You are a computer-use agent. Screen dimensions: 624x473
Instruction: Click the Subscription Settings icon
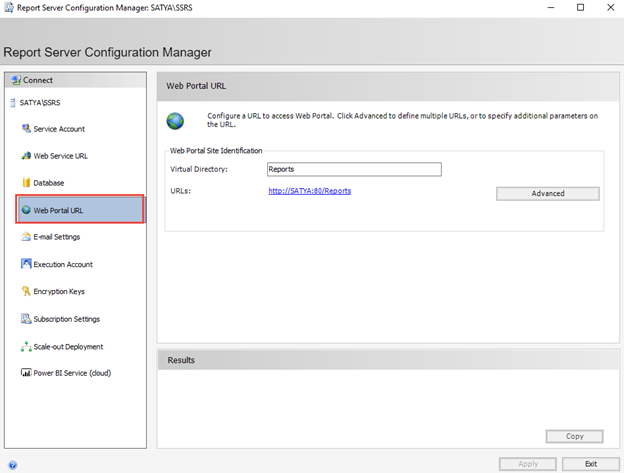point(26,319)
